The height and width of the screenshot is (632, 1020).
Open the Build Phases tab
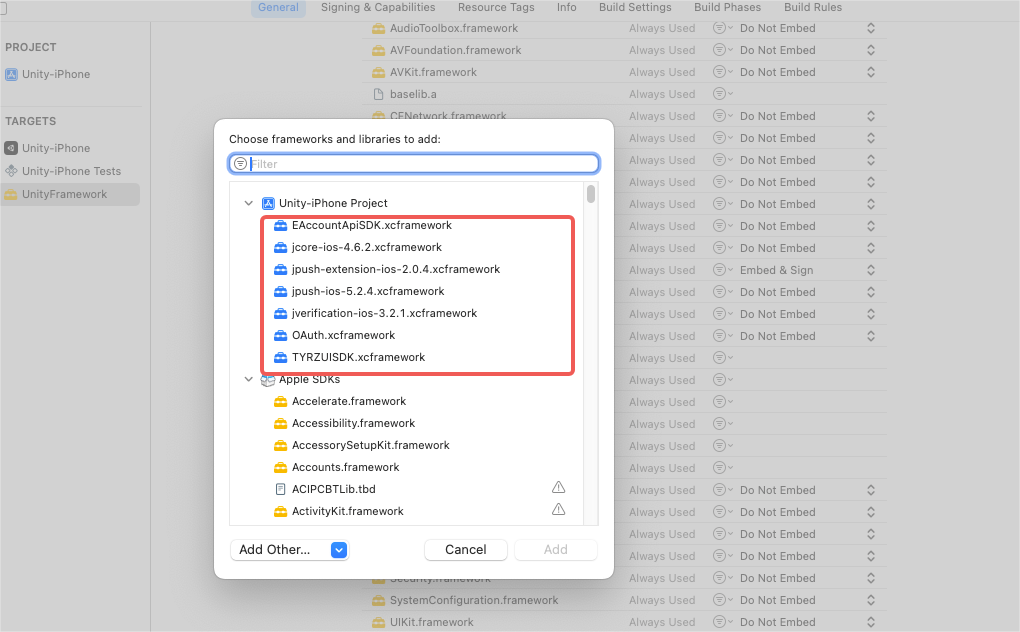click(727, 8)
